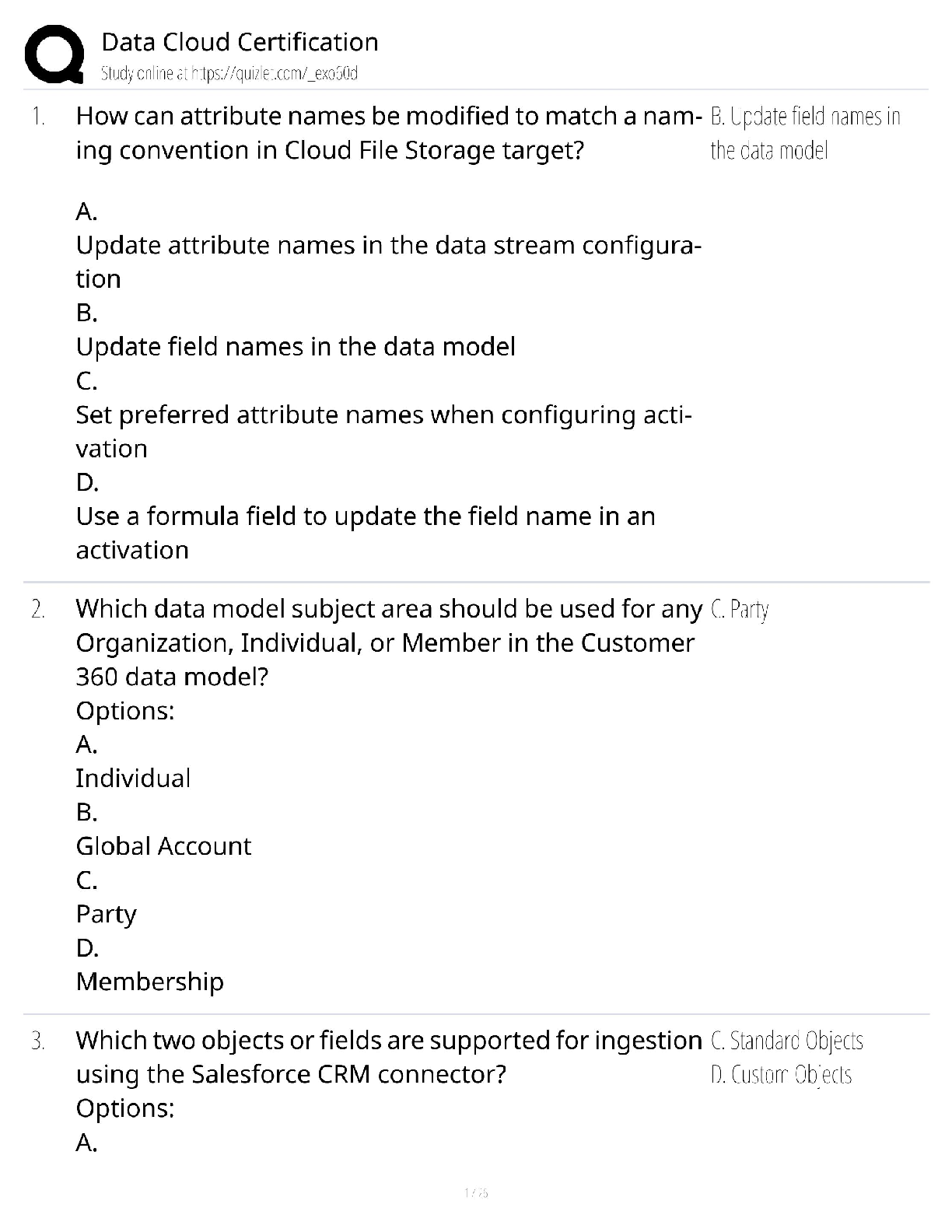This screenshot has height=1232, width=952.
Task: Click the question number 1 marker
Action: pos(37,117)
